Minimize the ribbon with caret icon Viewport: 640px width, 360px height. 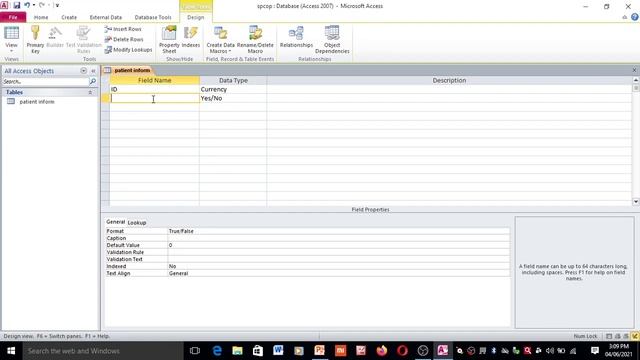point(624,17)
